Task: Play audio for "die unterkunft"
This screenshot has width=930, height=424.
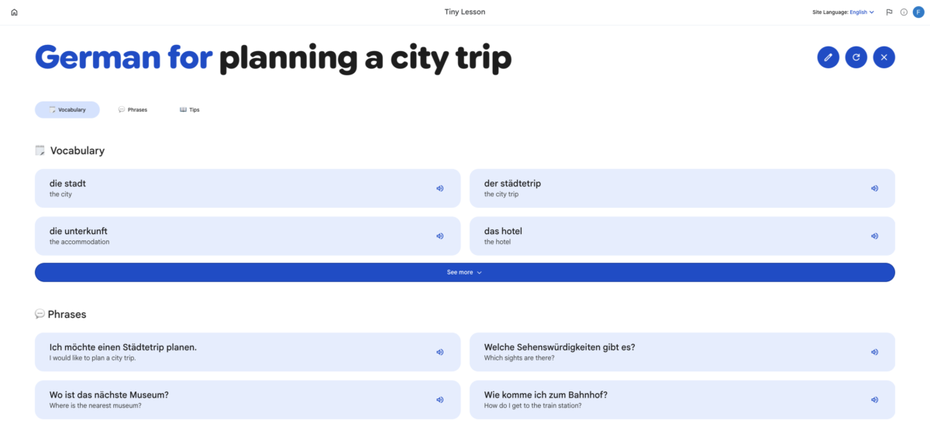Action: click(439, 236)
